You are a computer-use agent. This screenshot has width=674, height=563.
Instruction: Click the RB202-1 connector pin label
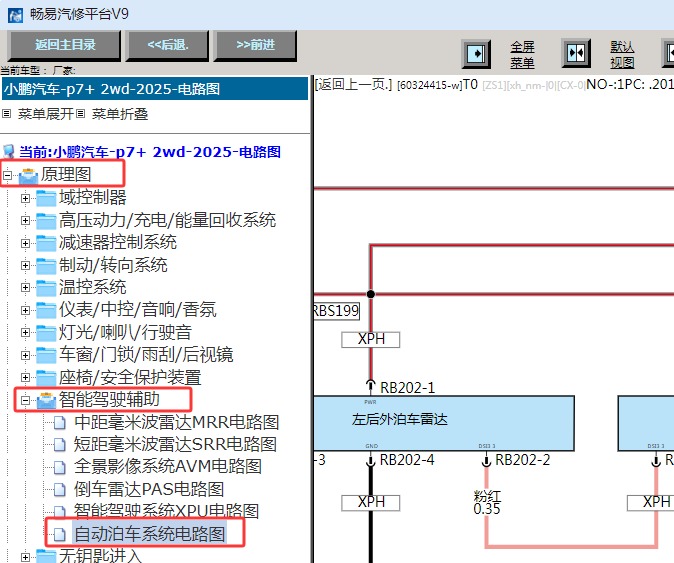(407, 388)
